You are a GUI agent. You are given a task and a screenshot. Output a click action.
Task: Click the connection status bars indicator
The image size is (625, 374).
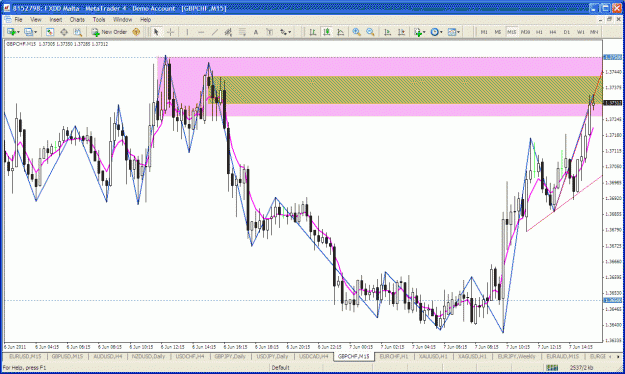(552, 368)
